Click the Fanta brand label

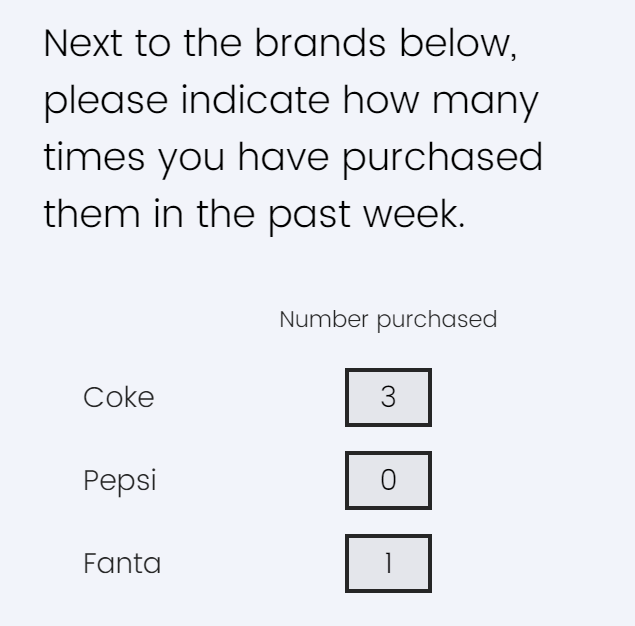pos(122,563)
